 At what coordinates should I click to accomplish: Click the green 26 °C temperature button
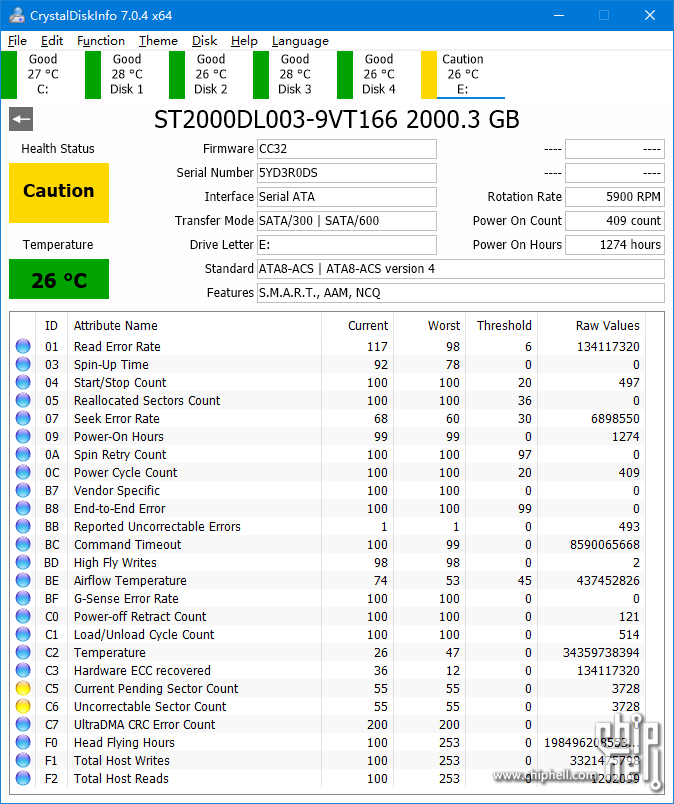[x=59, y=280]
